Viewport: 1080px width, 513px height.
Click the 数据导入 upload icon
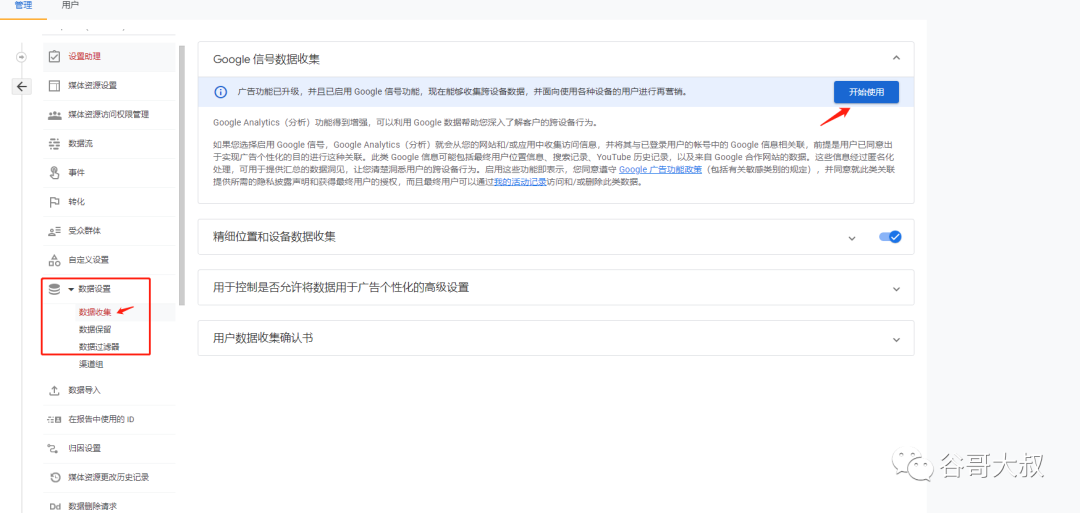pos(54,390)
